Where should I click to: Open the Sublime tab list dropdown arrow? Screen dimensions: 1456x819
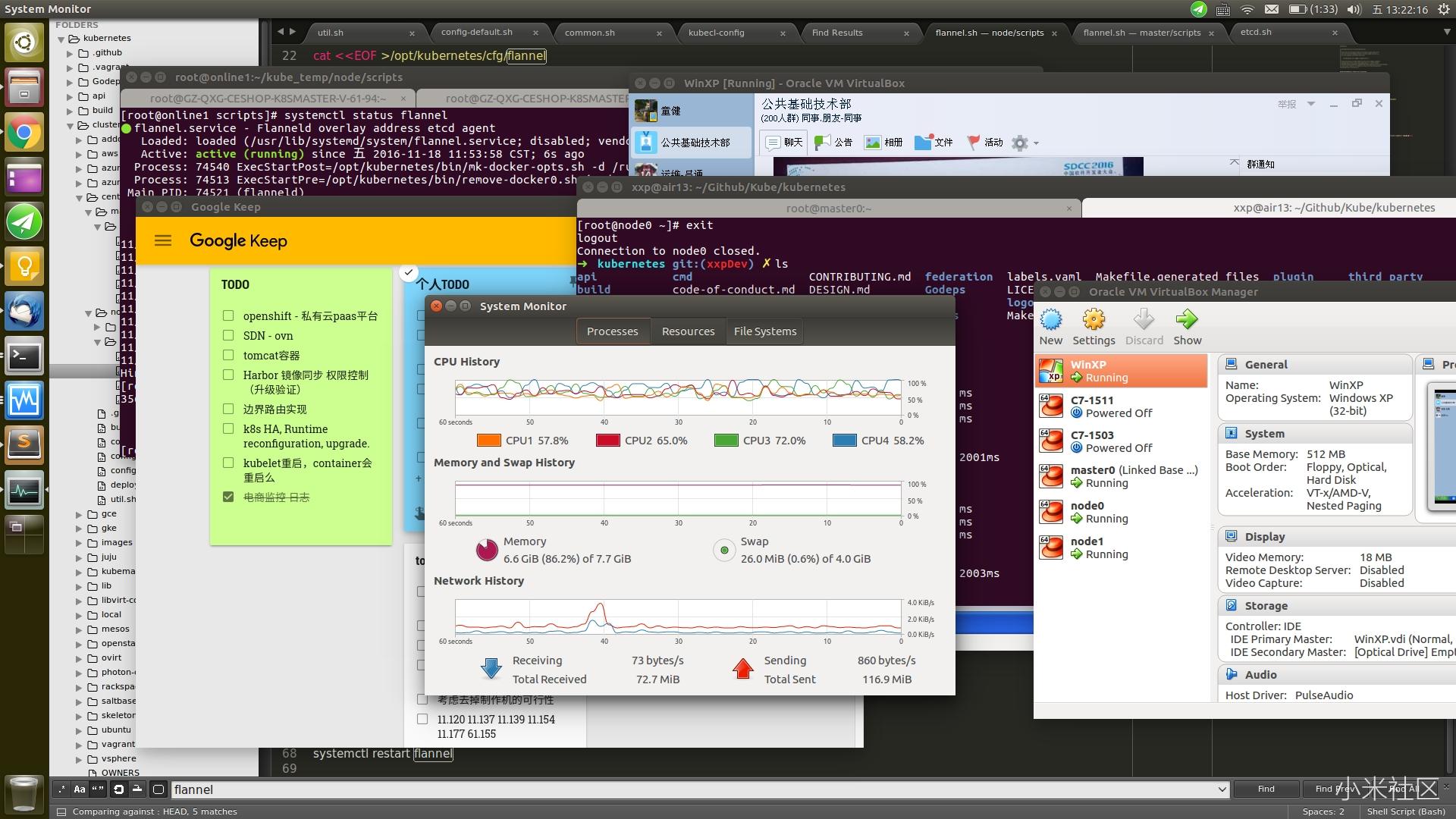pos(1447,33)
